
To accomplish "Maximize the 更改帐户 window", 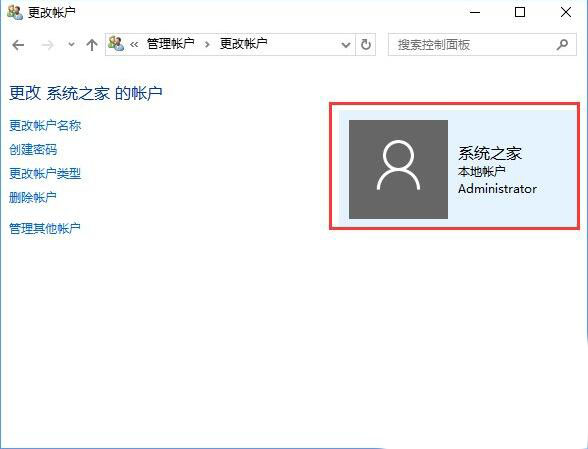I will coord(520,12).
